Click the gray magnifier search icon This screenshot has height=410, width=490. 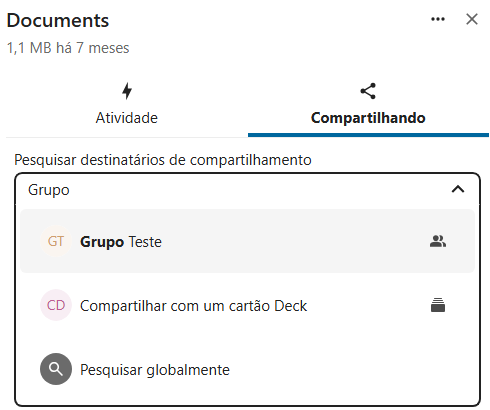(x=56, y=369)
